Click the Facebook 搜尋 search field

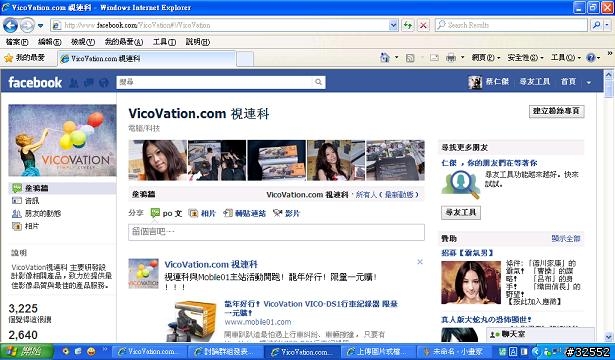click(x=215, y=82)
